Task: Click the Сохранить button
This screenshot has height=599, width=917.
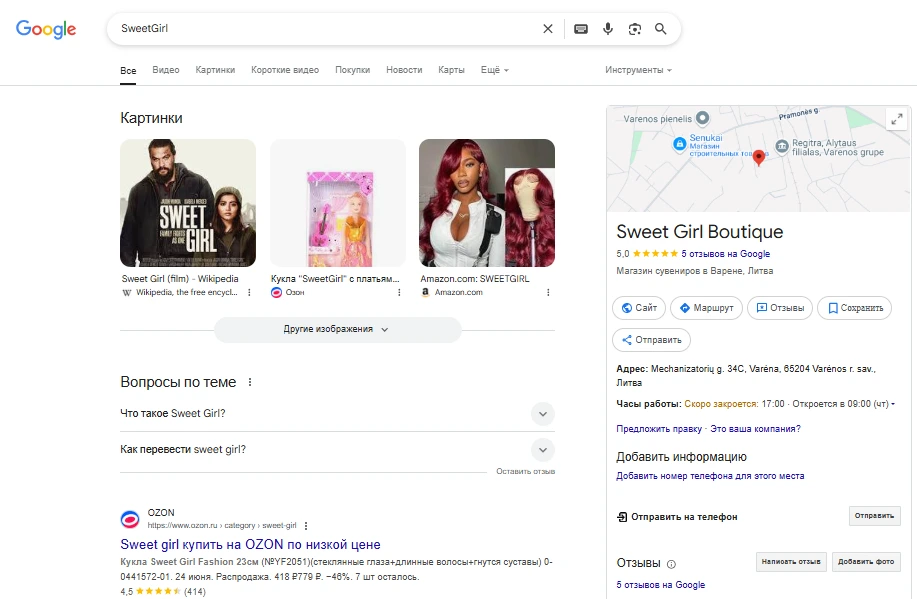Action: coord(854,308)
